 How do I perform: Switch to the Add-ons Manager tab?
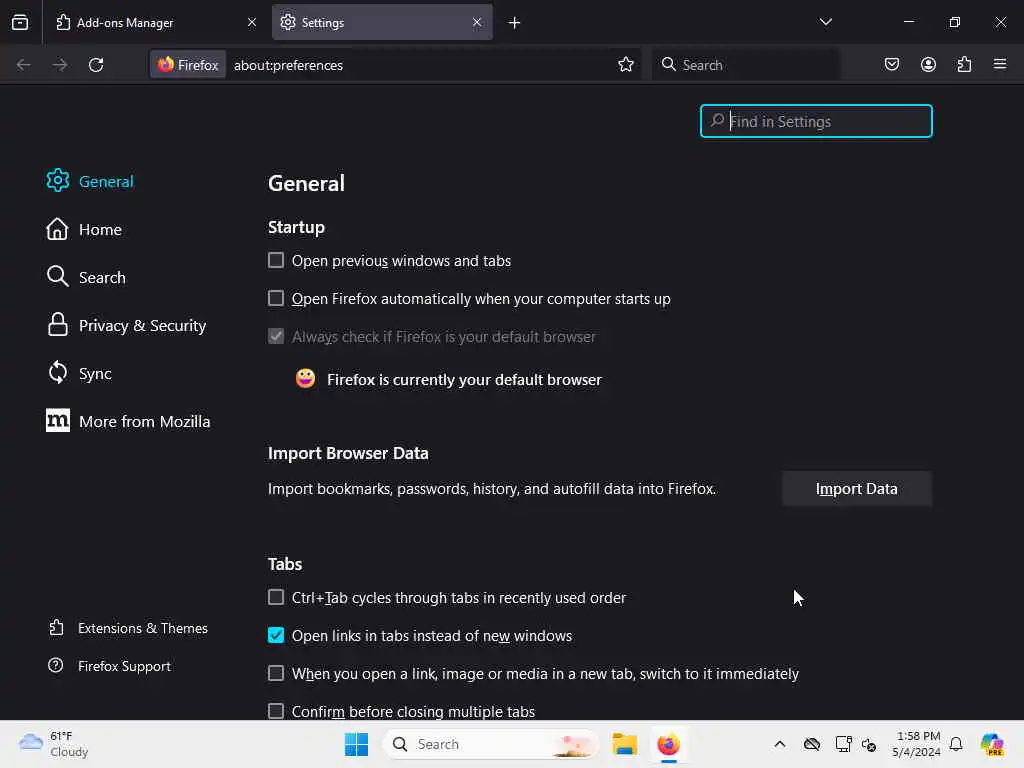point(155,22)
